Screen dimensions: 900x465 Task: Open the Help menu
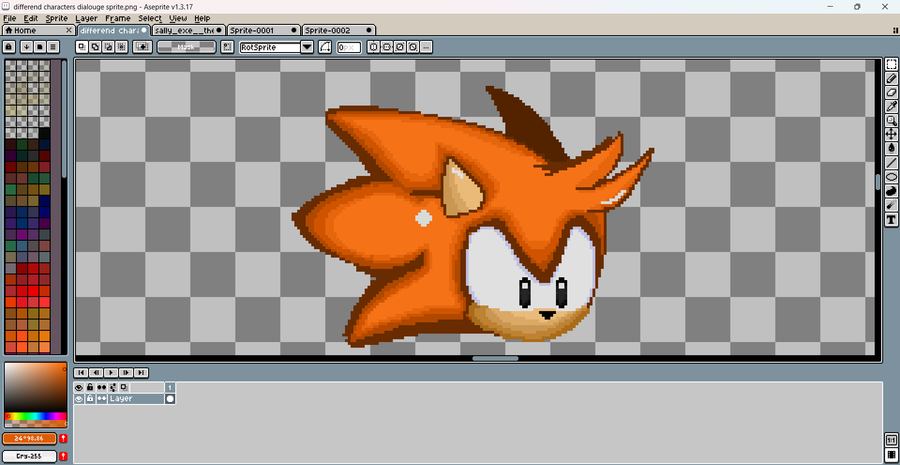click(x=202, y=18)
